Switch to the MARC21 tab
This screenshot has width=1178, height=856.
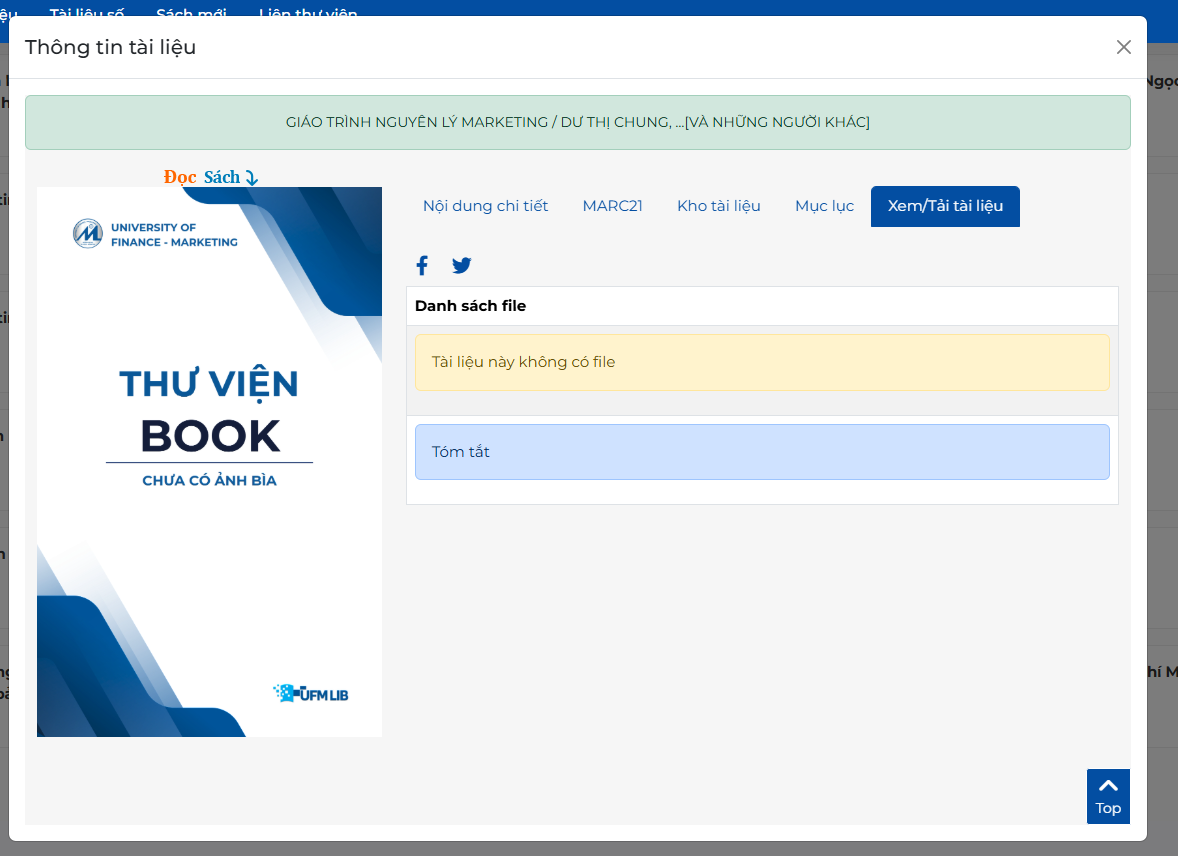tap(612, 206)
